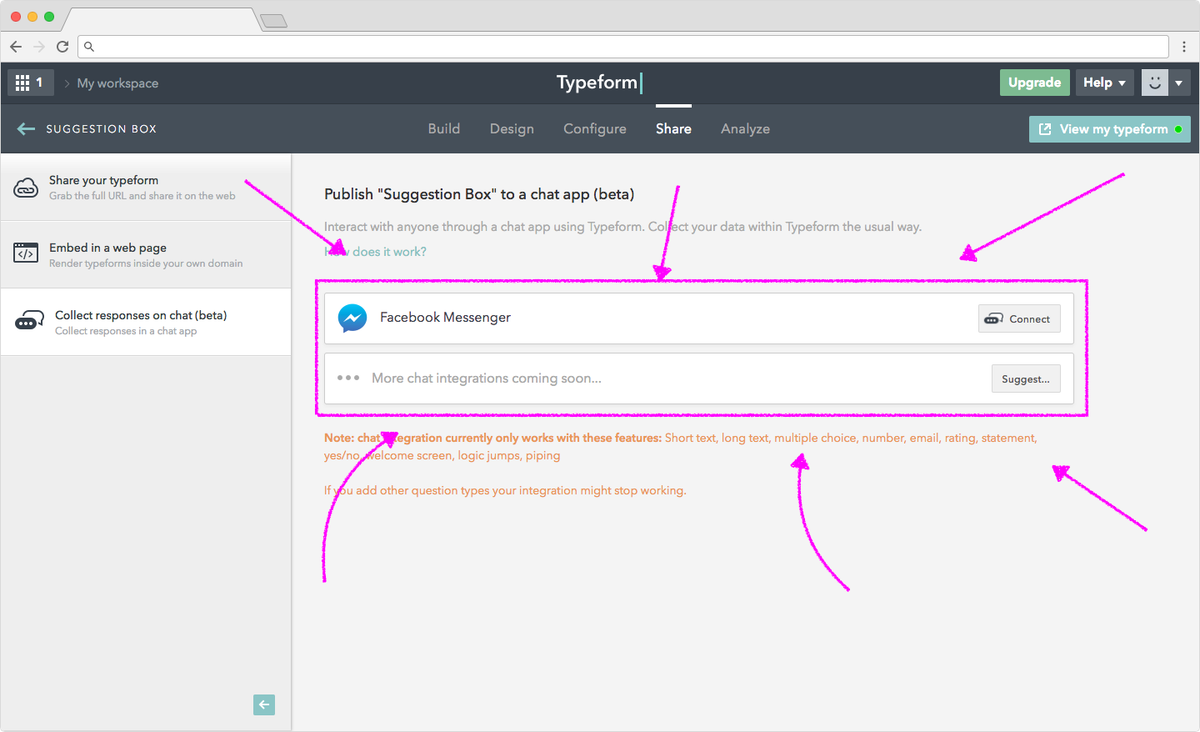1200x732 pixels.
Task: Click the embed code window icon
Action: point(26,254)
